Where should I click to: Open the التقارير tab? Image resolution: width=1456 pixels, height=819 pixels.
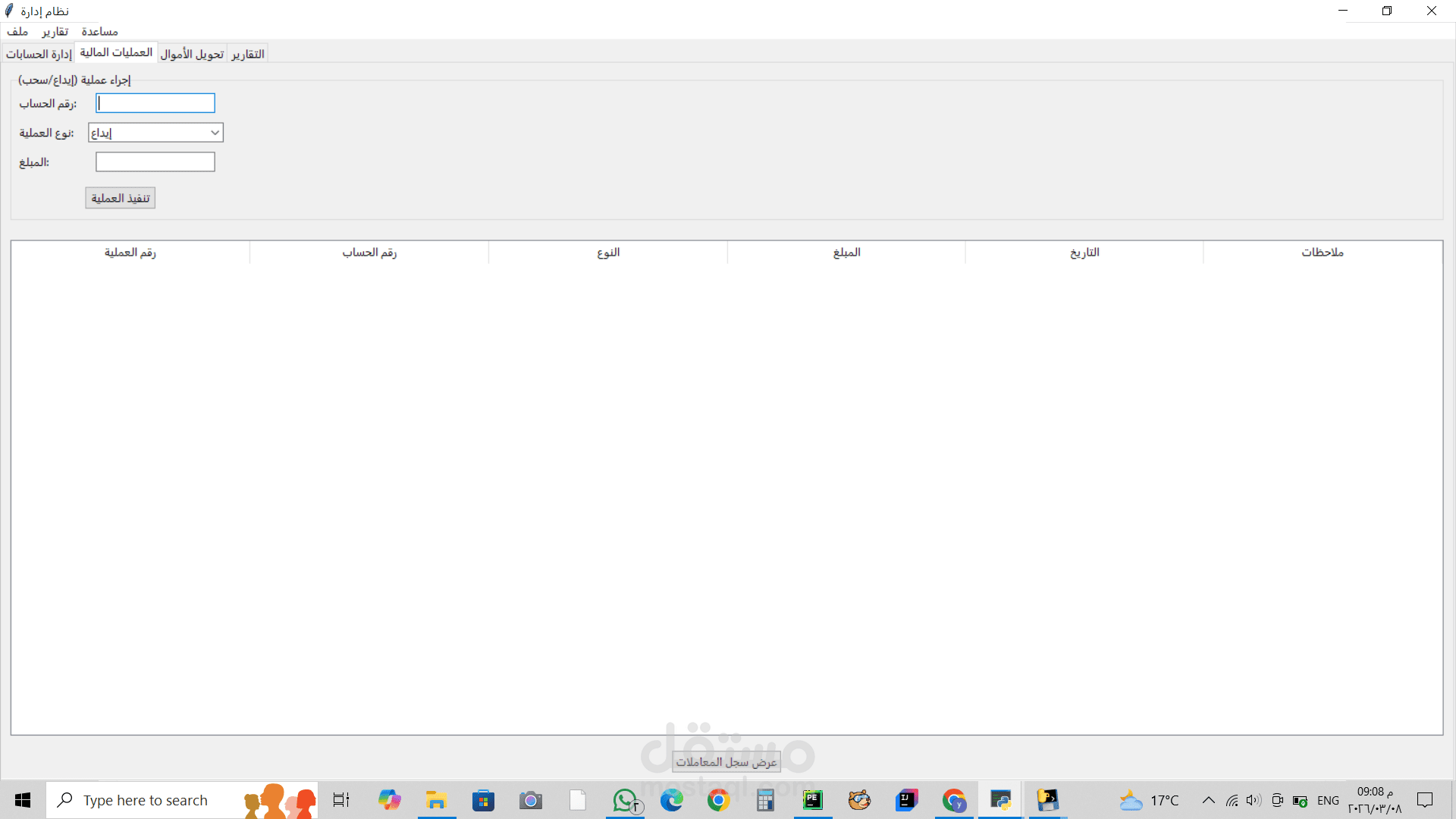coord(248,54)
